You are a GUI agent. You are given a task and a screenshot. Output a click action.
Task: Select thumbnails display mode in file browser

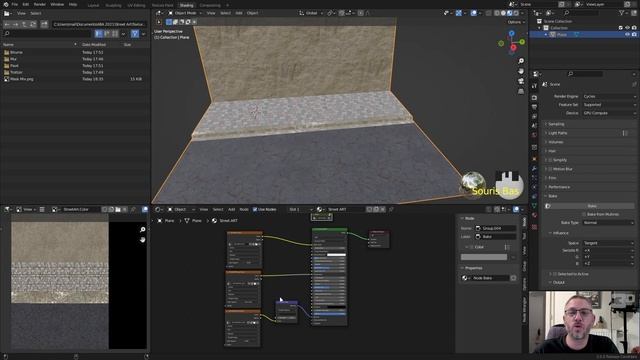click(115, 34)
